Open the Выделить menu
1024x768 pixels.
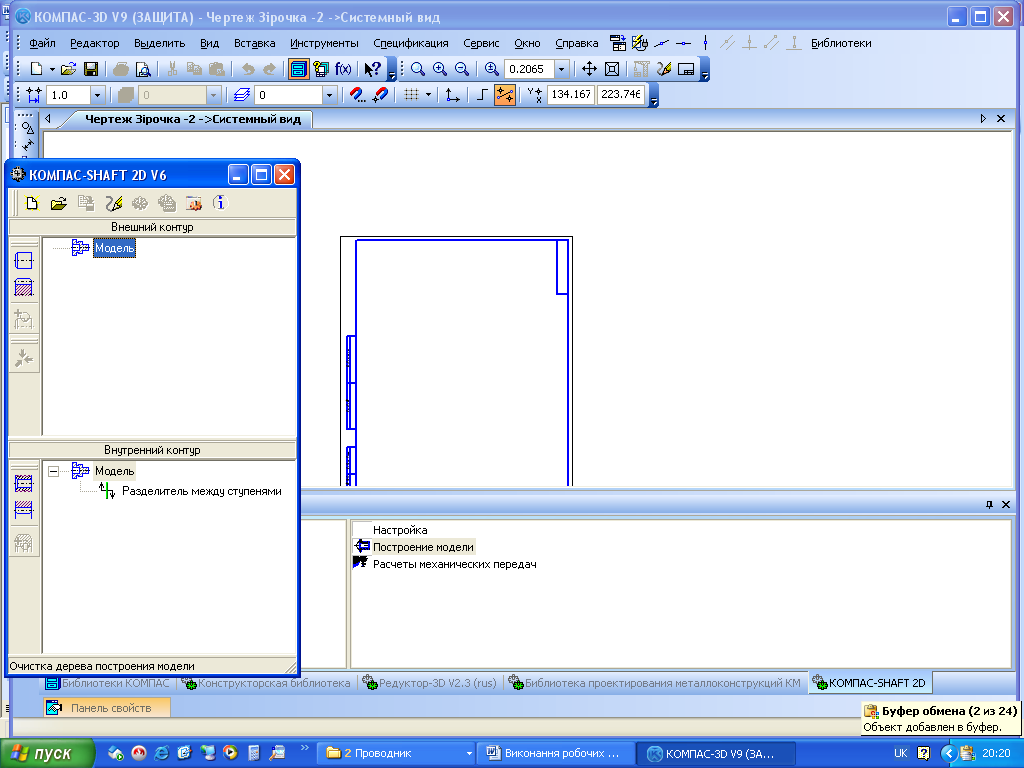click(x=159, y=43)
